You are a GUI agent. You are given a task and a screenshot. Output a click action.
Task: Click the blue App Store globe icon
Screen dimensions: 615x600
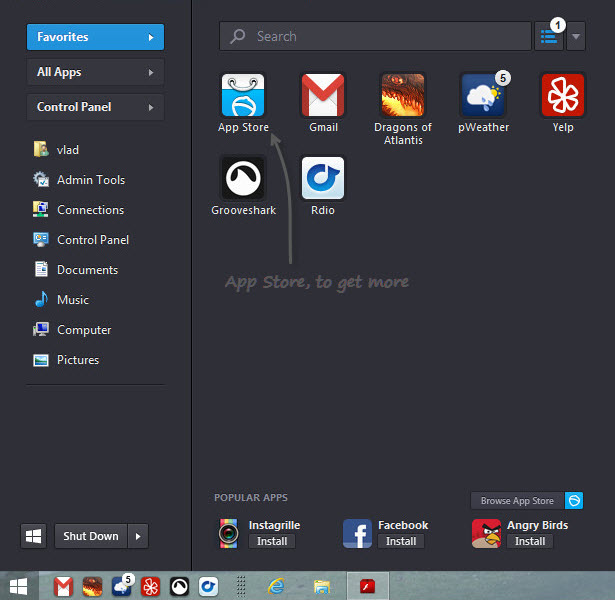pos(574,501)
